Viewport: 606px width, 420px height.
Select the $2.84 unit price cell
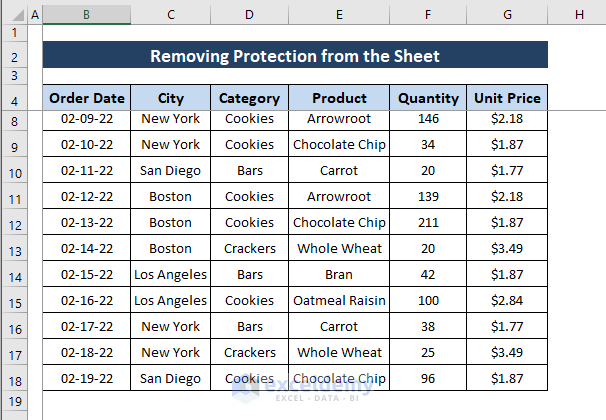tap(507, 300)
